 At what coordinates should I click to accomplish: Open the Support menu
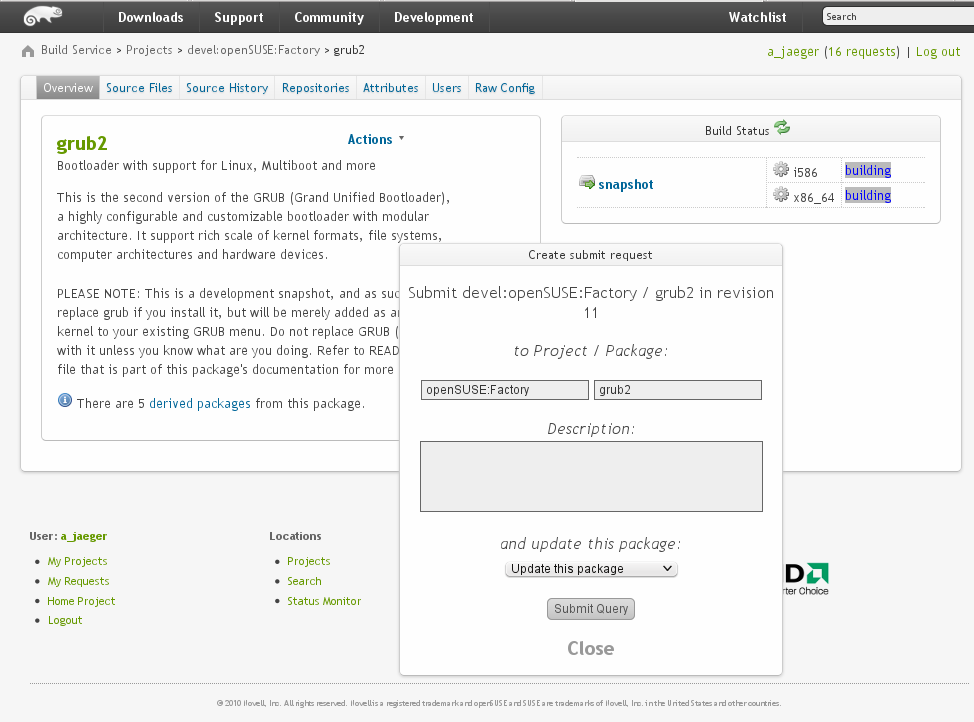coord(239,17)
